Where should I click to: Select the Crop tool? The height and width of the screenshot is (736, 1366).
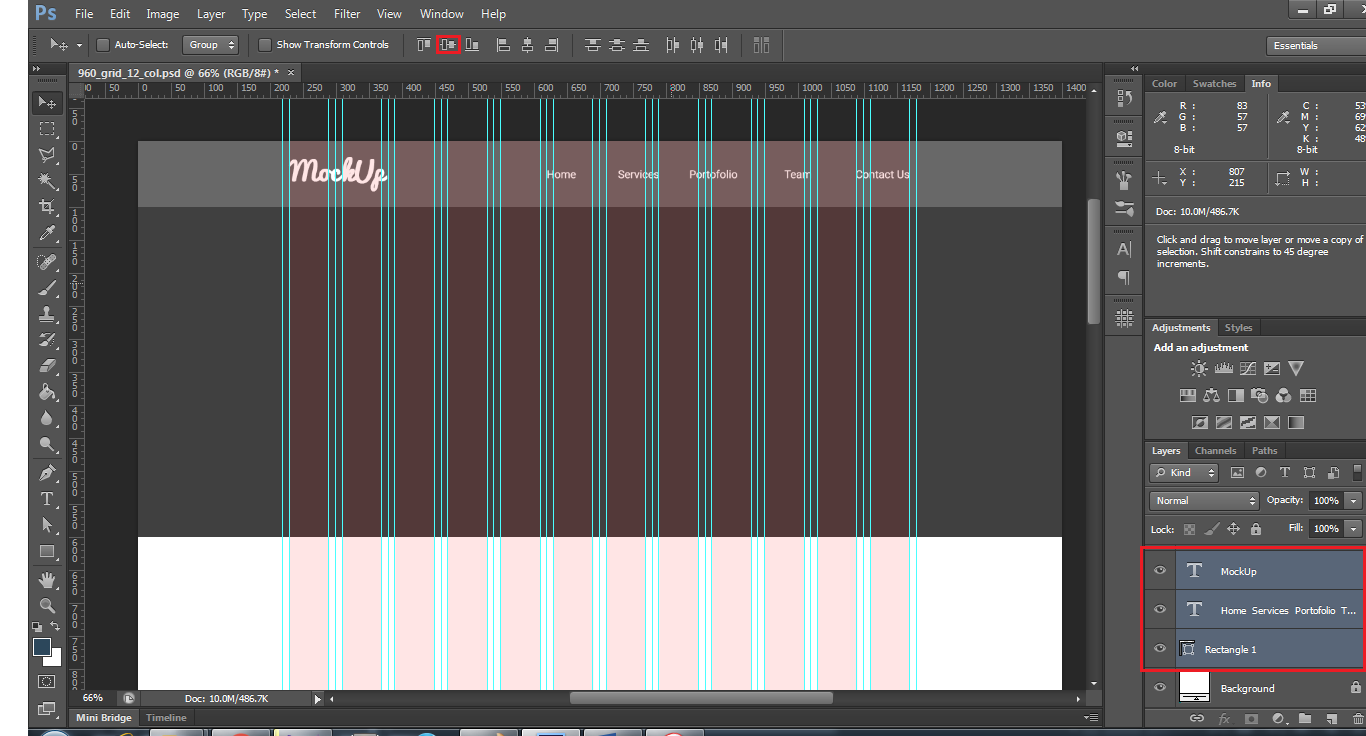pyautogui.click(x=47, y=207)
